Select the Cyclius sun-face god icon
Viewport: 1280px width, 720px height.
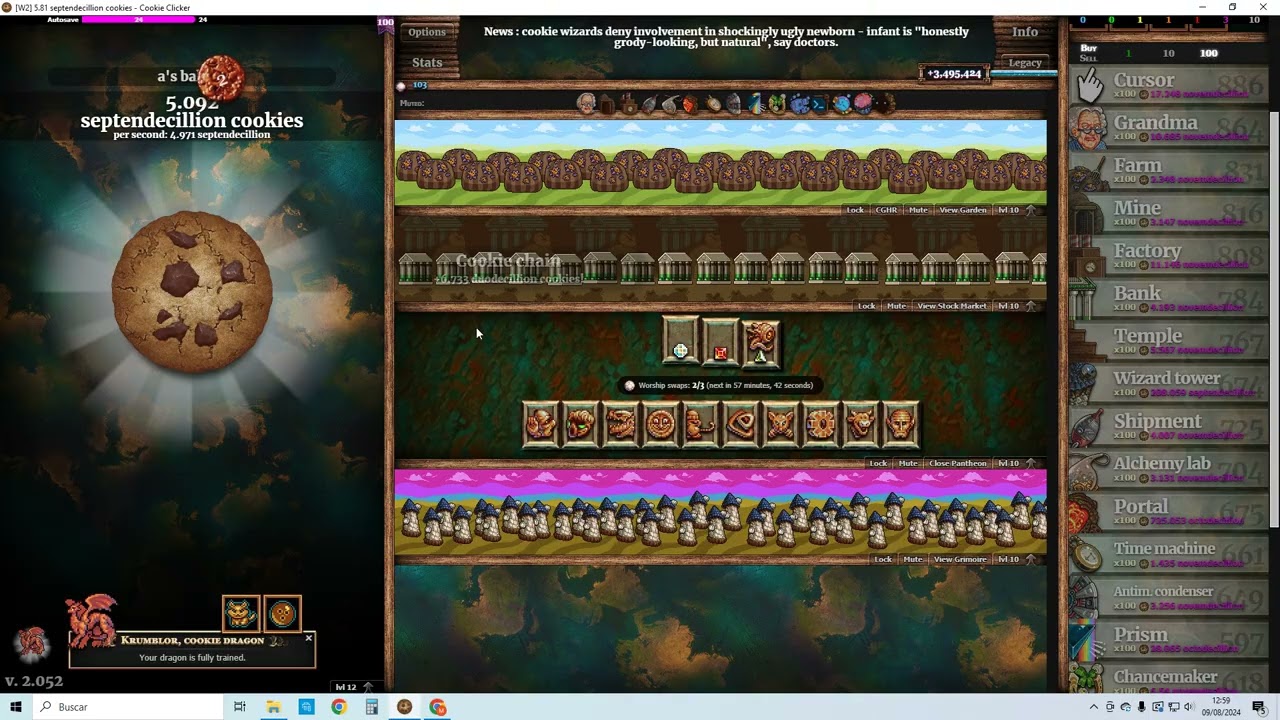[x=660, y=424]
